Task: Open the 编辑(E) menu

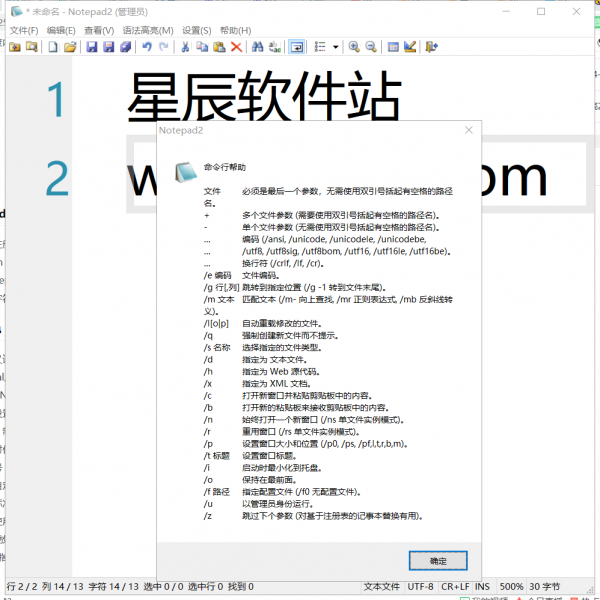Action: point(61,31)
